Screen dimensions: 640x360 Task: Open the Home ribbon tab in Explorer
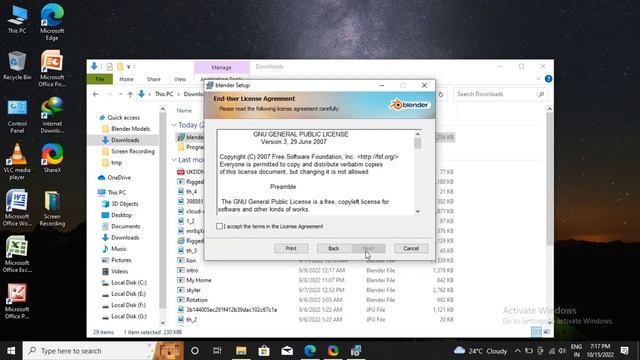126,79
